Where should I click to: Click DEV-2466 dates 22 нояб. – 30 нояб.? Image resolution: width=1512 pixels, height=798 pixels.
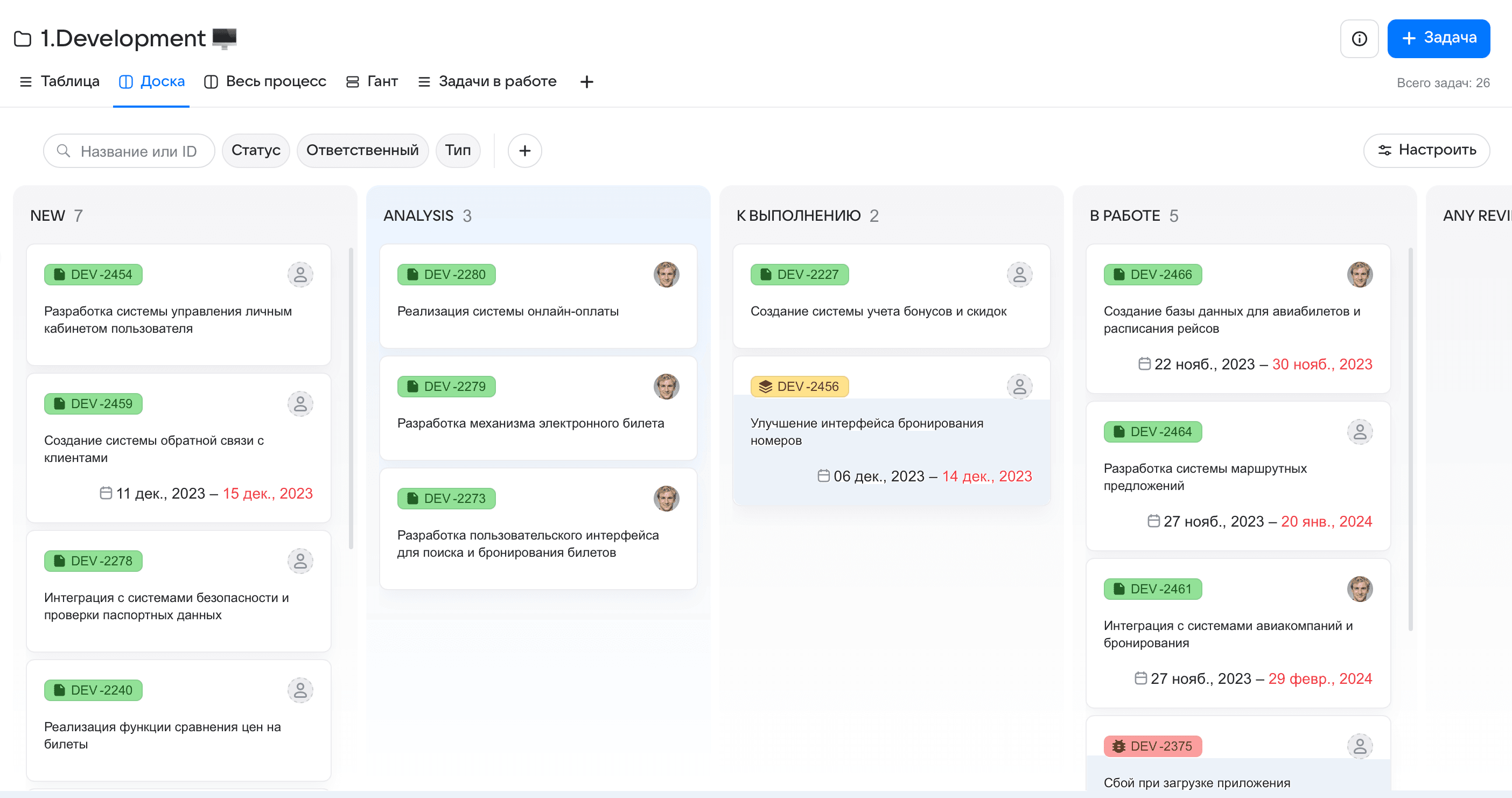pos(1256,365)
